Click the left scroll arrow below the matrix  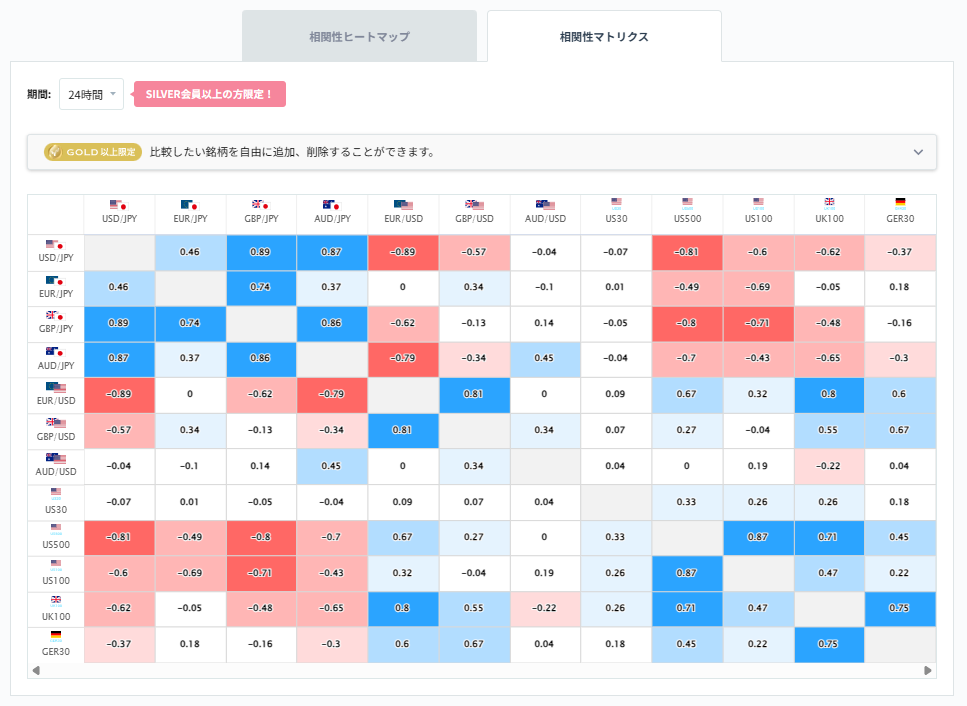[x=36, y=671]
